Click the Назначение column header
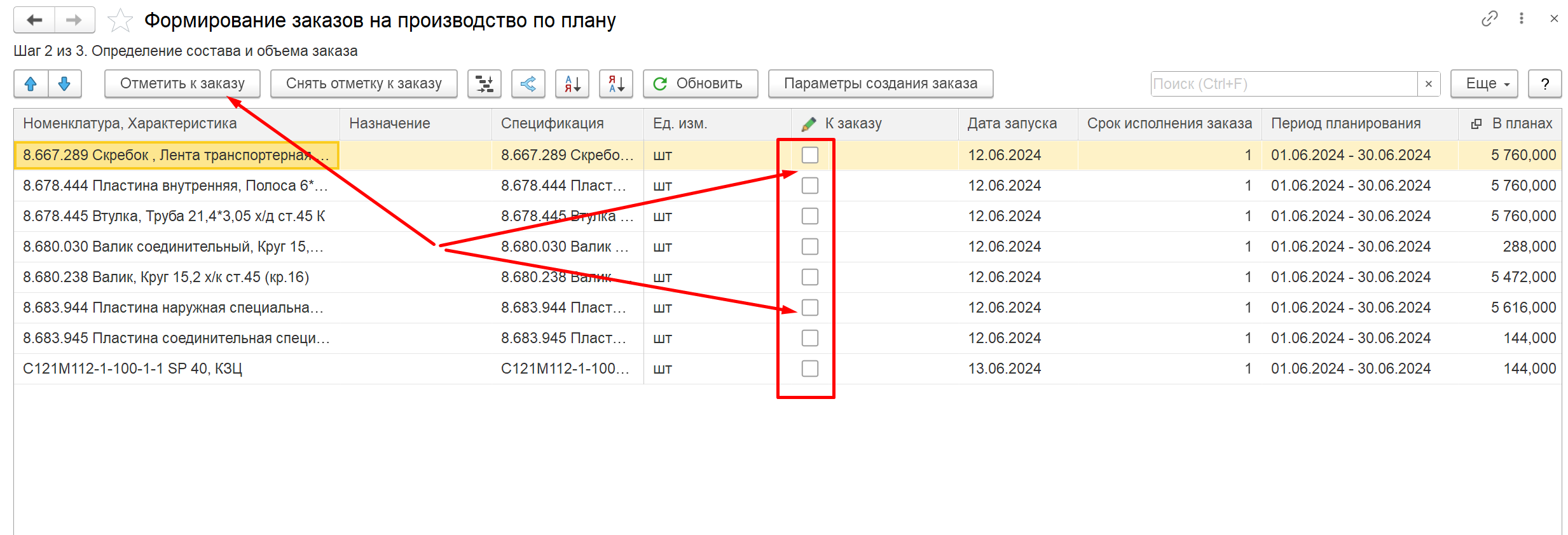This screenshot has width=1568, height=535. 416,124
